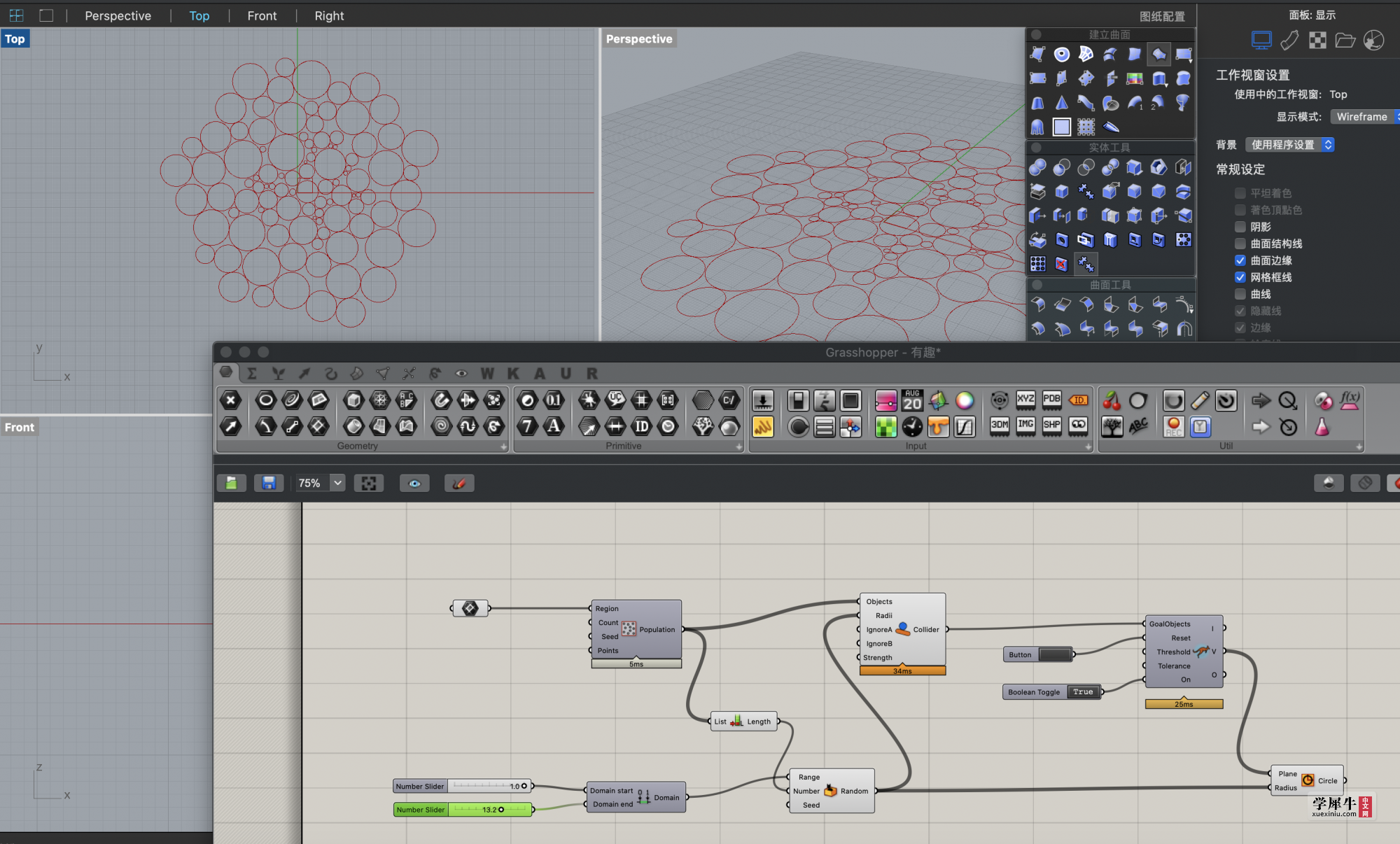
Task: Select the Box parameter hexagon icon
Action: tap(353, 400)
